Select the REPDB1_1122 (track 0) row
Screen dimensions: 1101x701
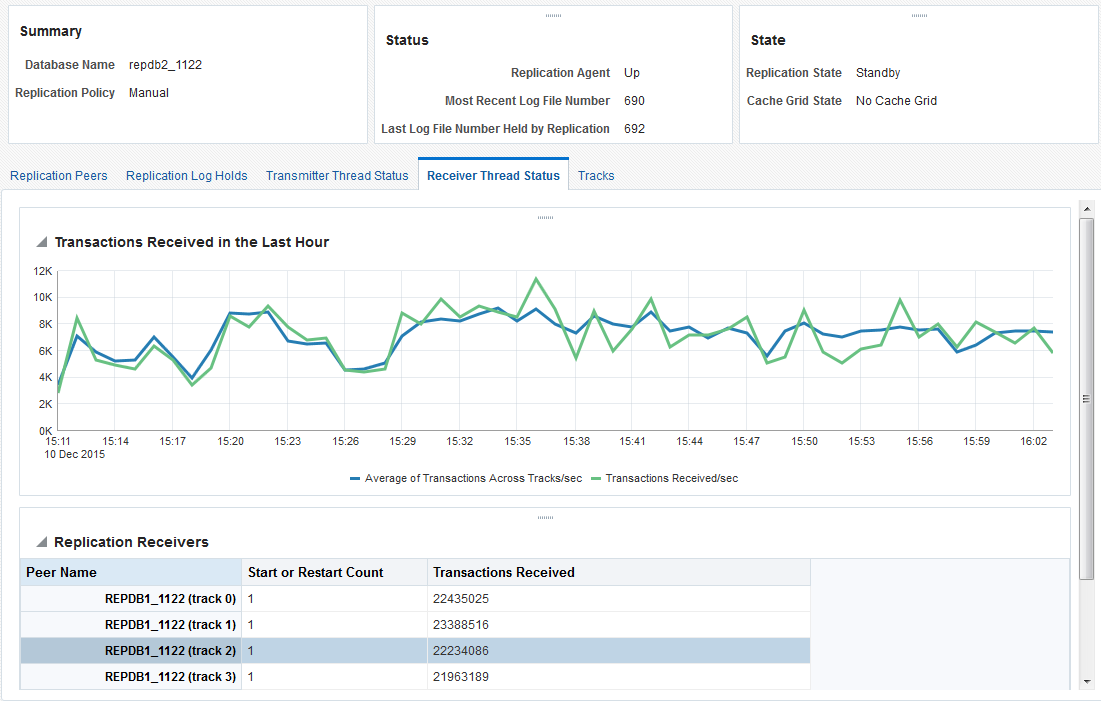pos(170,599)
